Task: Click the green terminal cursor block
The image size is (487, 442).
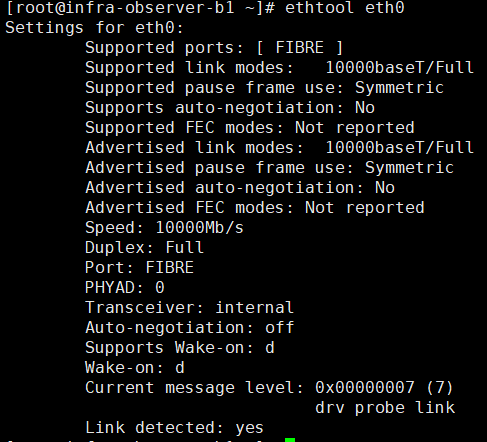Action: [290, 440]
